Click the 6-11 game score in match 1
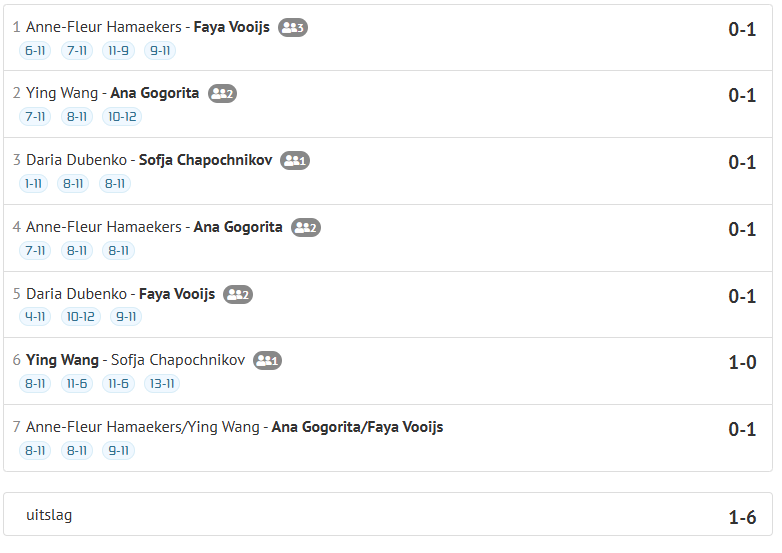 pos(34,51)
